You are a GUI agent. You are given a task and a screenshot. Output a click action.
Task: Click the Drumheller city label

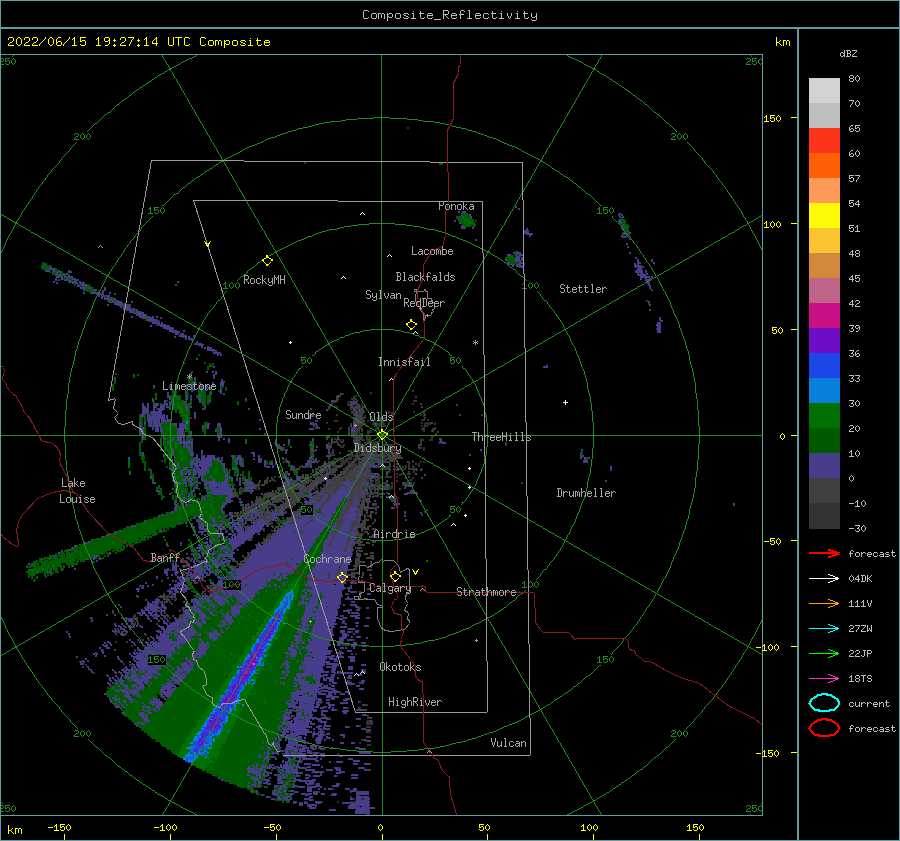[586, 493]
